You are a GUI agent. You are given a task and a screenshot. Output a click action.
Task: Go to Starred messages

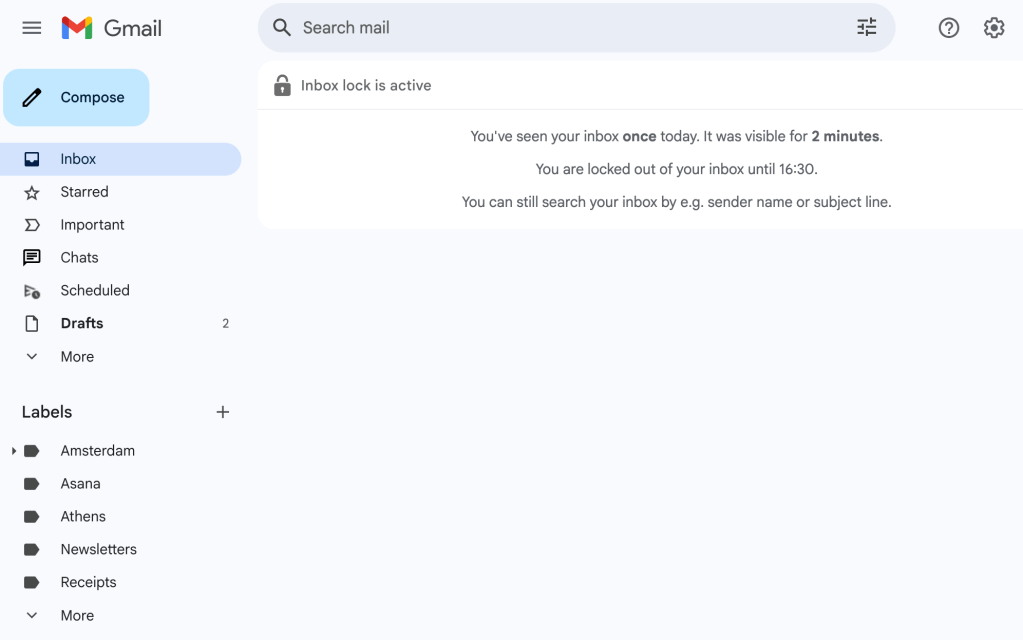(84, 192)
